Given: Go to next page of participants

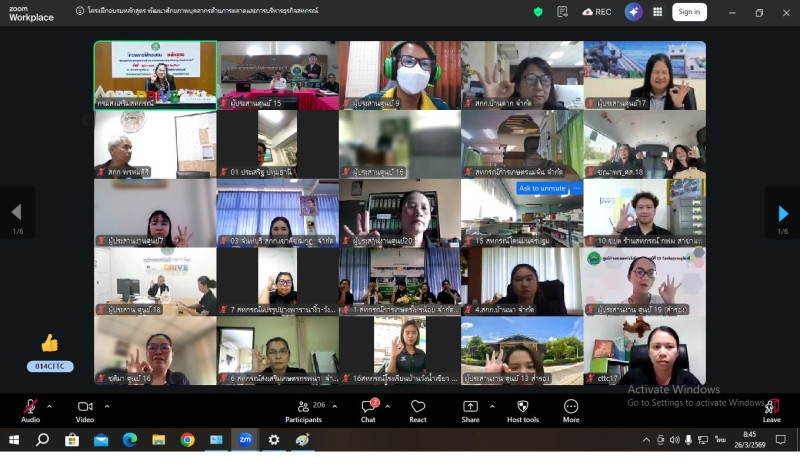Looking at the screenshot, I should coord(783,212).
